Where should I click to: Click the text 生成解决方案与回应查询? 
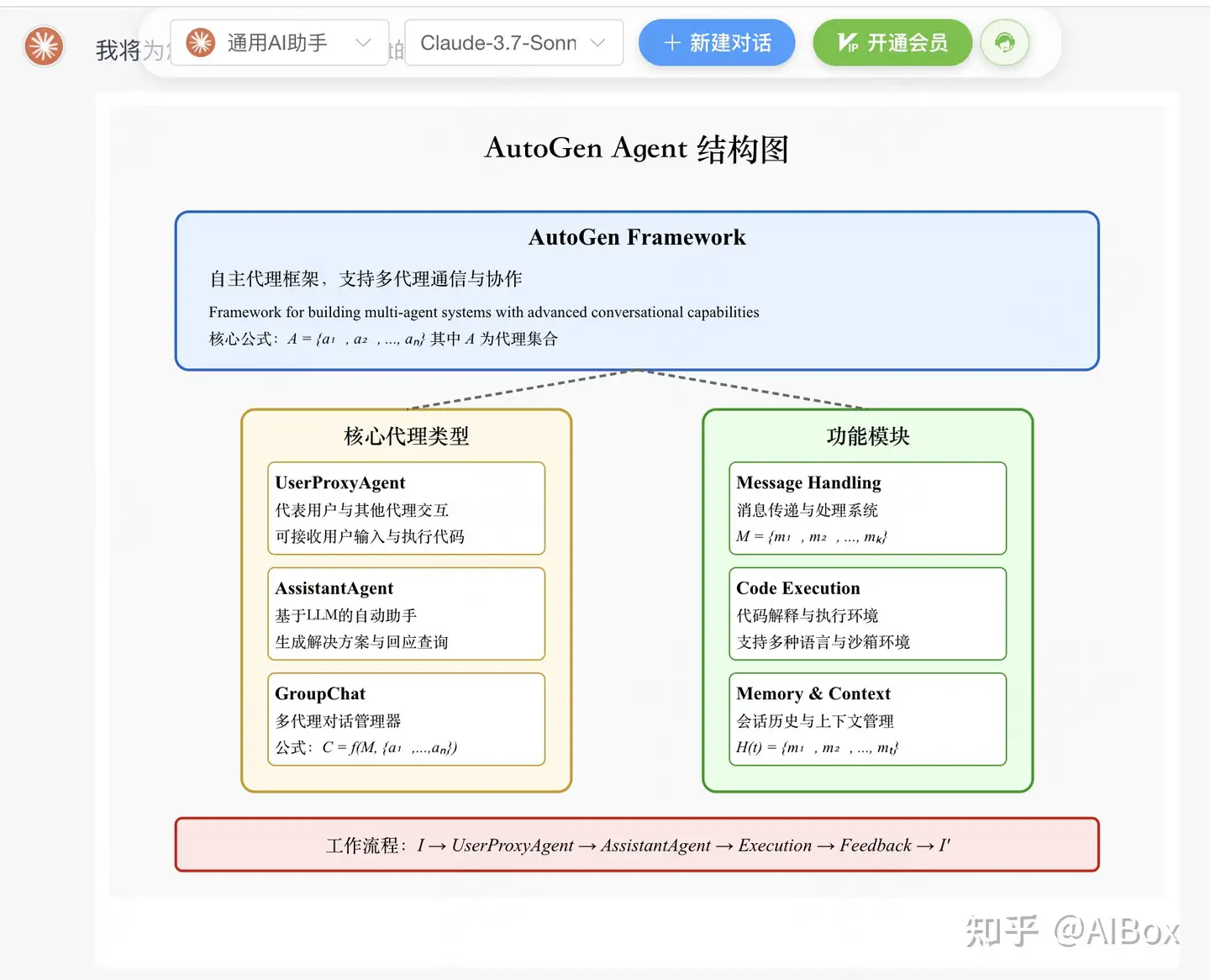point(362,643)
